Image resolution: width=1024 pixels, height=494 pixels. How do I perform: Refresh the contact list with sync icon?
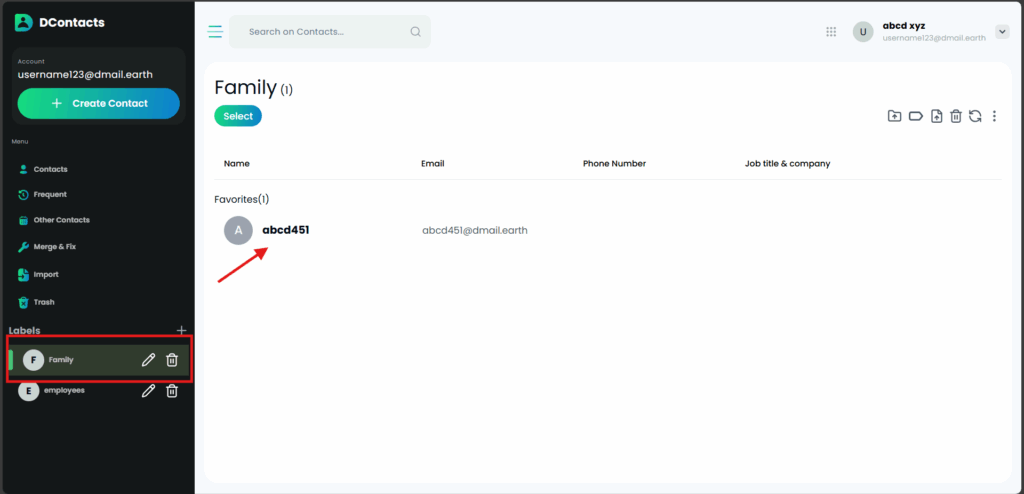tap(975, 117)
